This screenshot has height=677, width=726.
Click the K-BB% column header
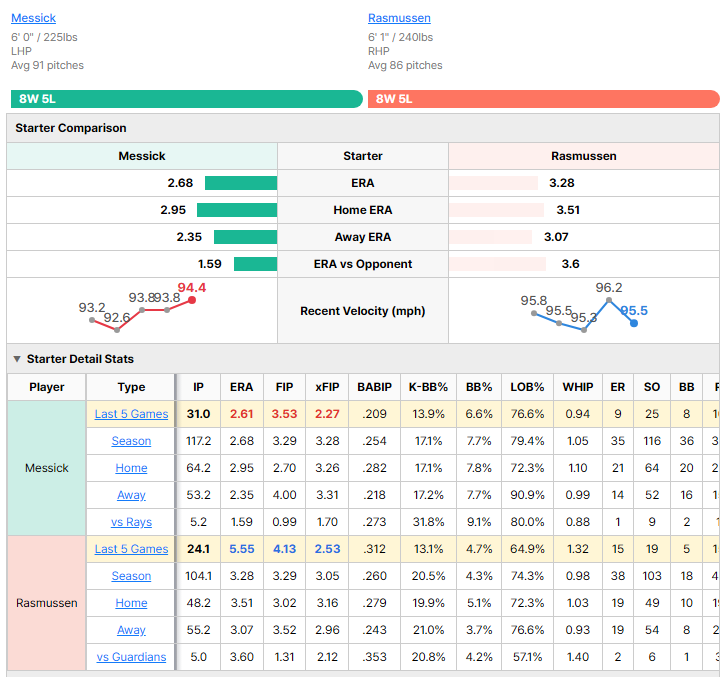428,387
